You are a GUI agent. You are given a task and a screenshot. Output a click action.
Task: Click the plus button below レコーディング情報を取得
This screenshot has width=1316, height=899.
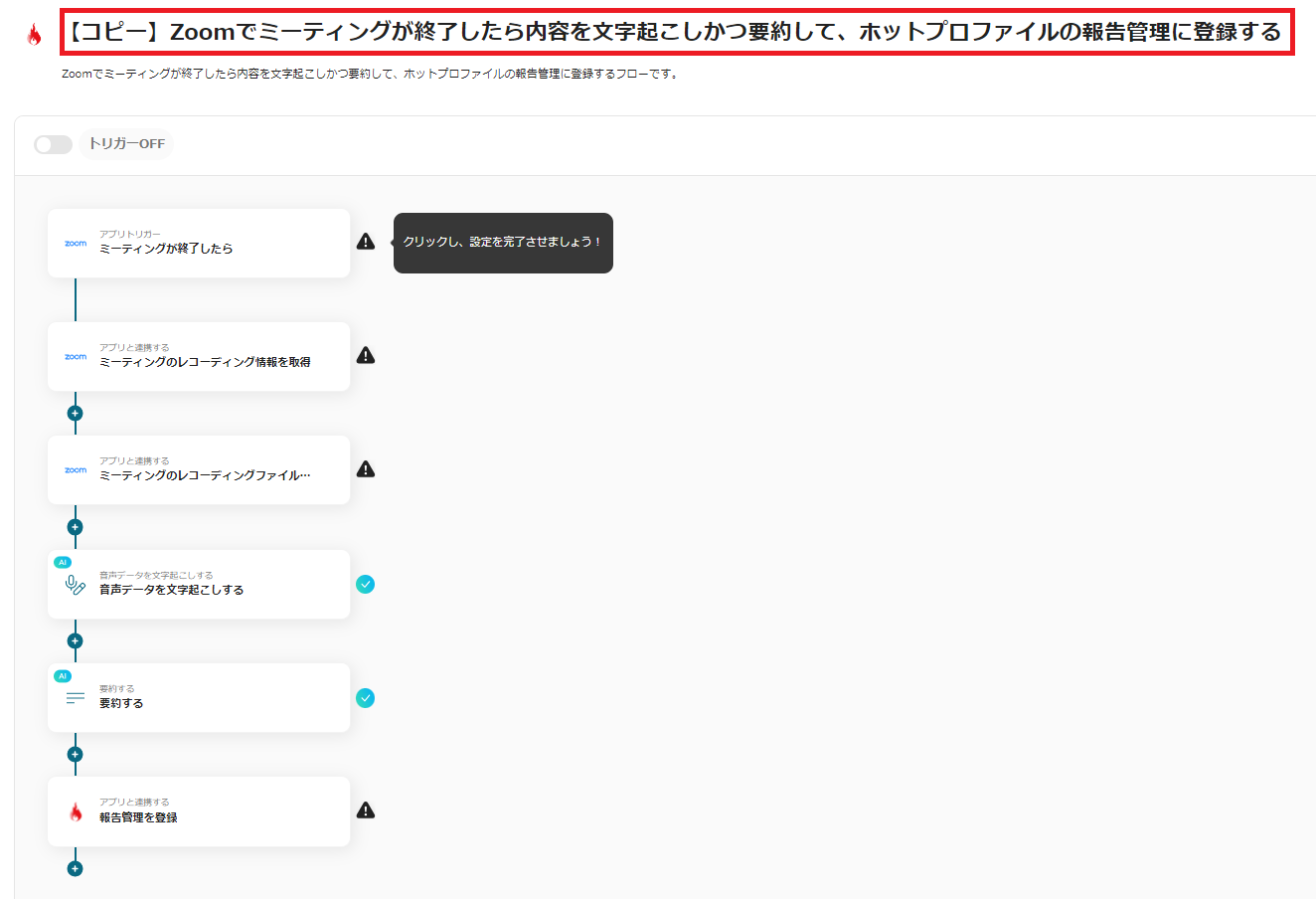click(75, 413)
